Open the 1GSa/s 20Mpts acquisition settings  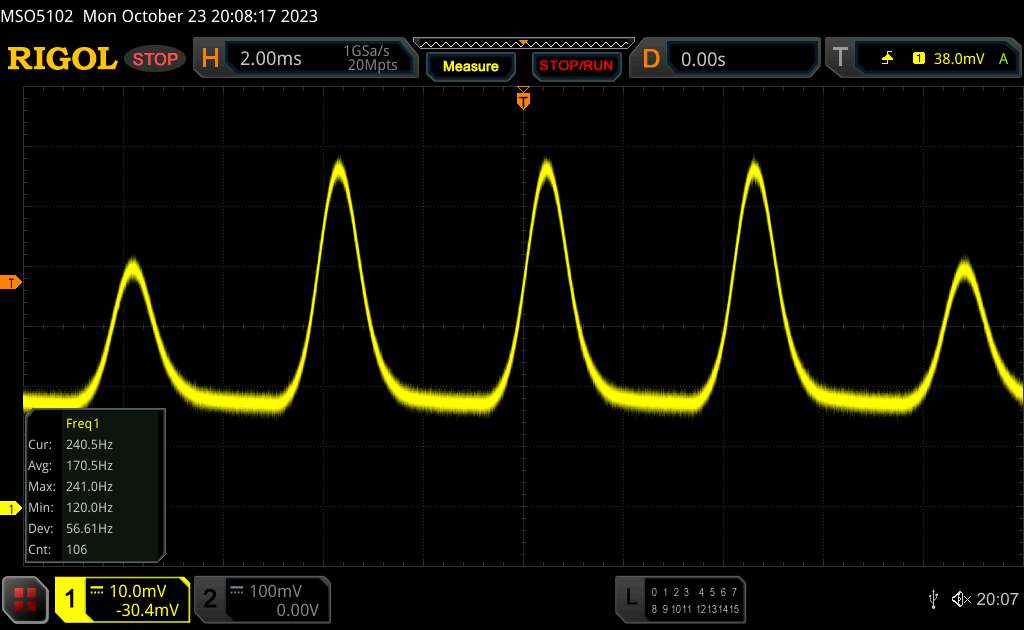tap(370, 59)
